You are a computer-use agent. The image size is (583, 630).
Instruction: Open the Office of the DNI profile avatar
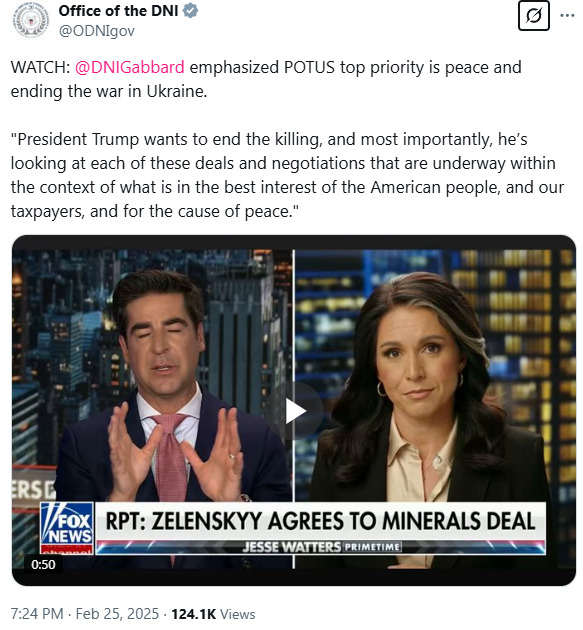pos(31,20)
